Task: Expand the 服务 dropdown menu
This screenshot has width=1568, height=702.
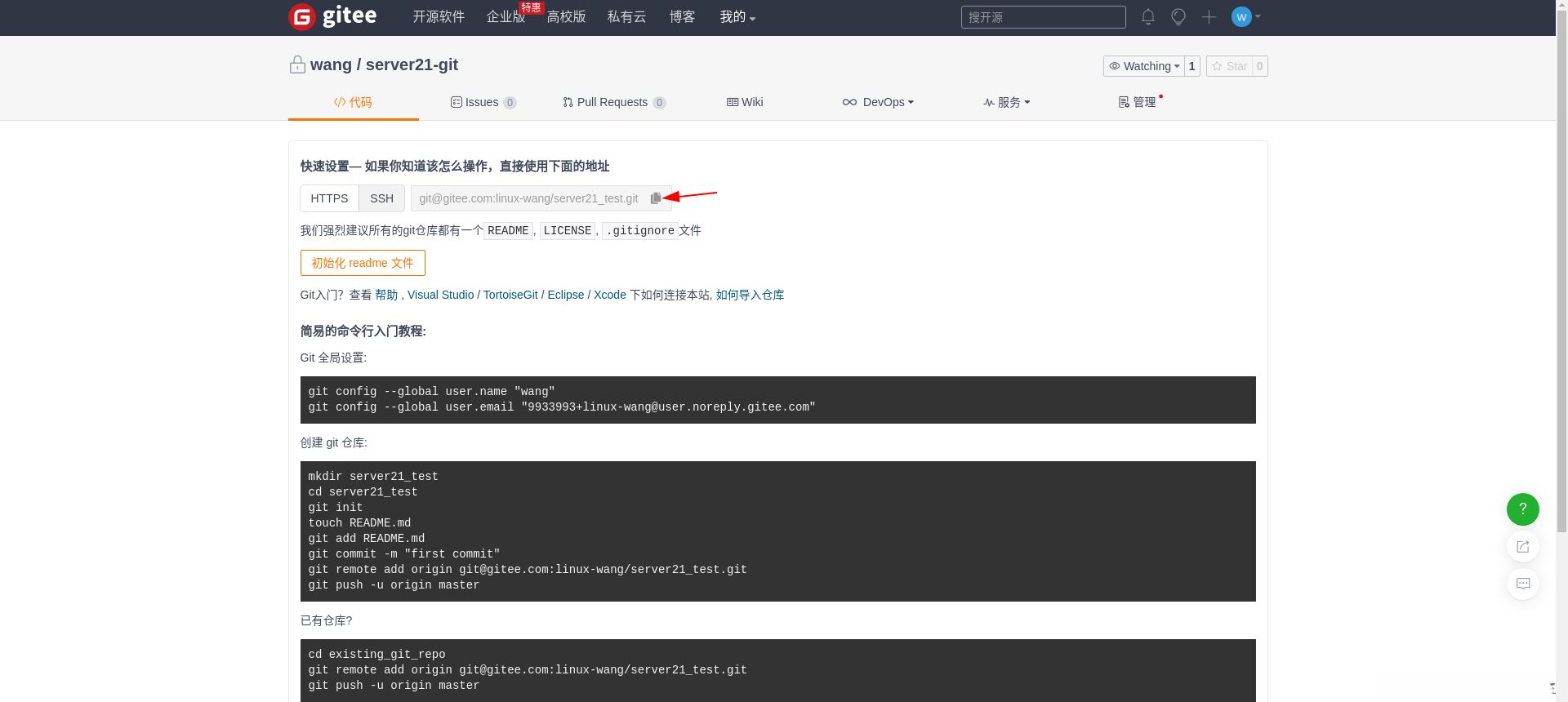Action: click(x=1007, y=102)
